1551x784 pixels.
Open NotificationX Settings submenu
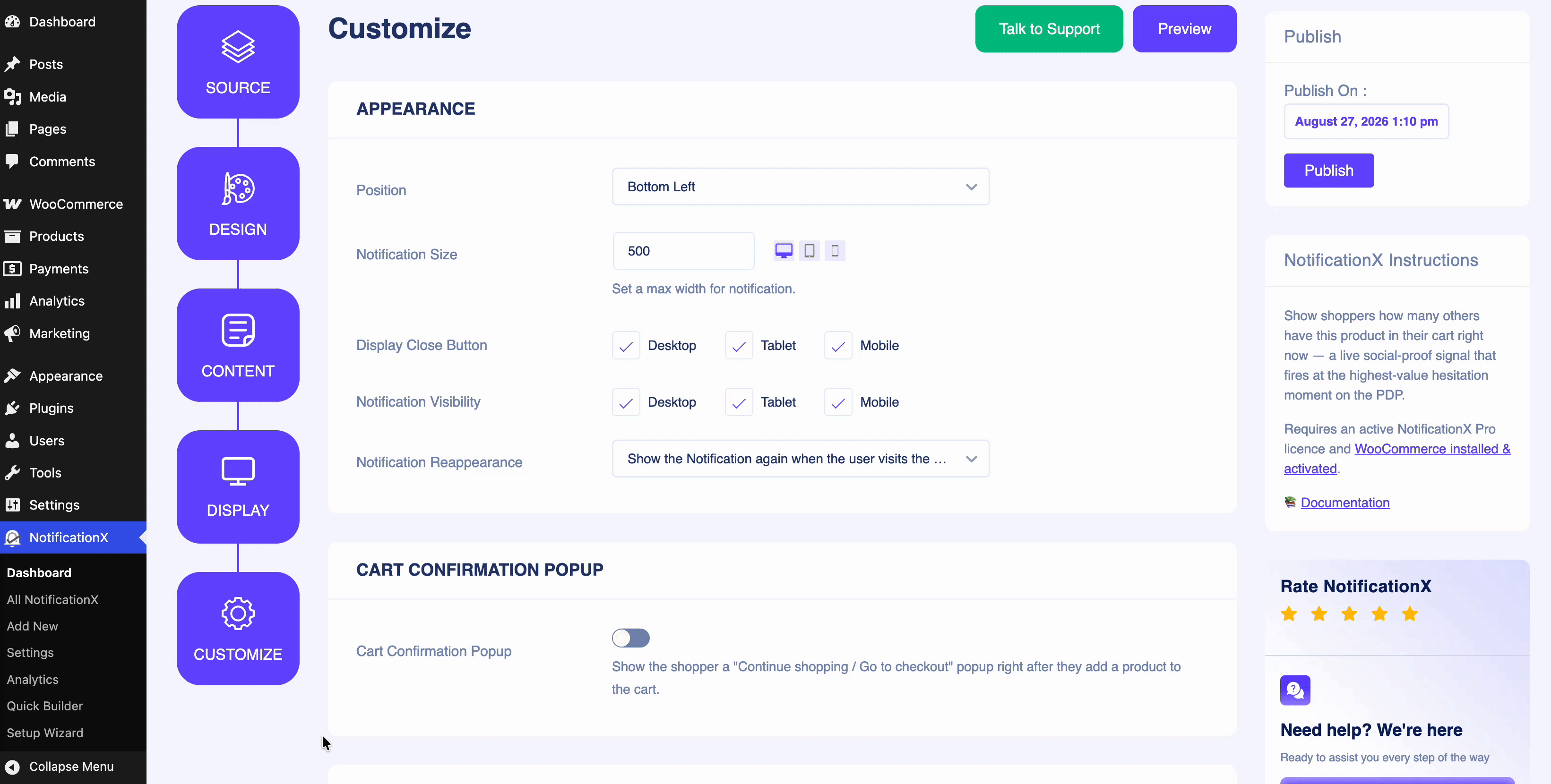pos(30,652)
